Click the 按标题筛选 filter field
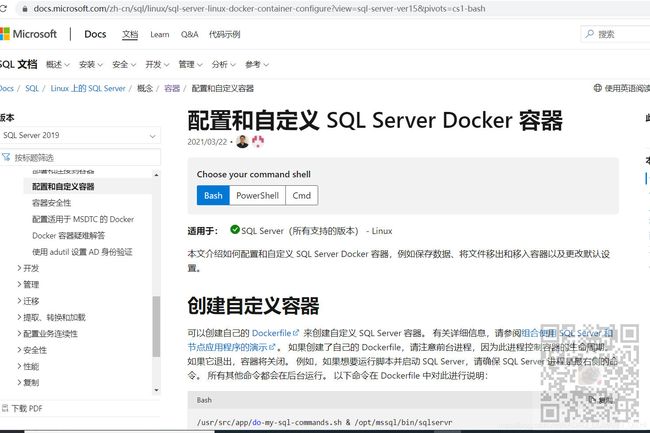650x433 pixels. pyautogui.click(x=80, y=157)
